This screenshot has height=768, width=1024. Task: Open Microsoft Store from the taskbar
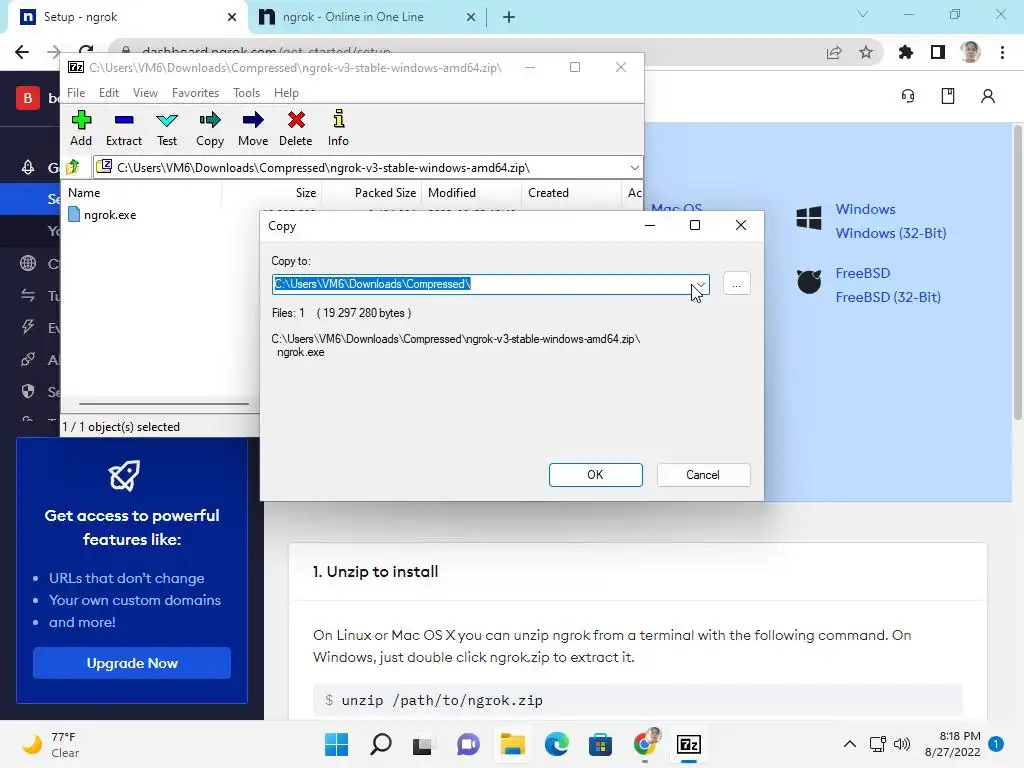[600, 744]
